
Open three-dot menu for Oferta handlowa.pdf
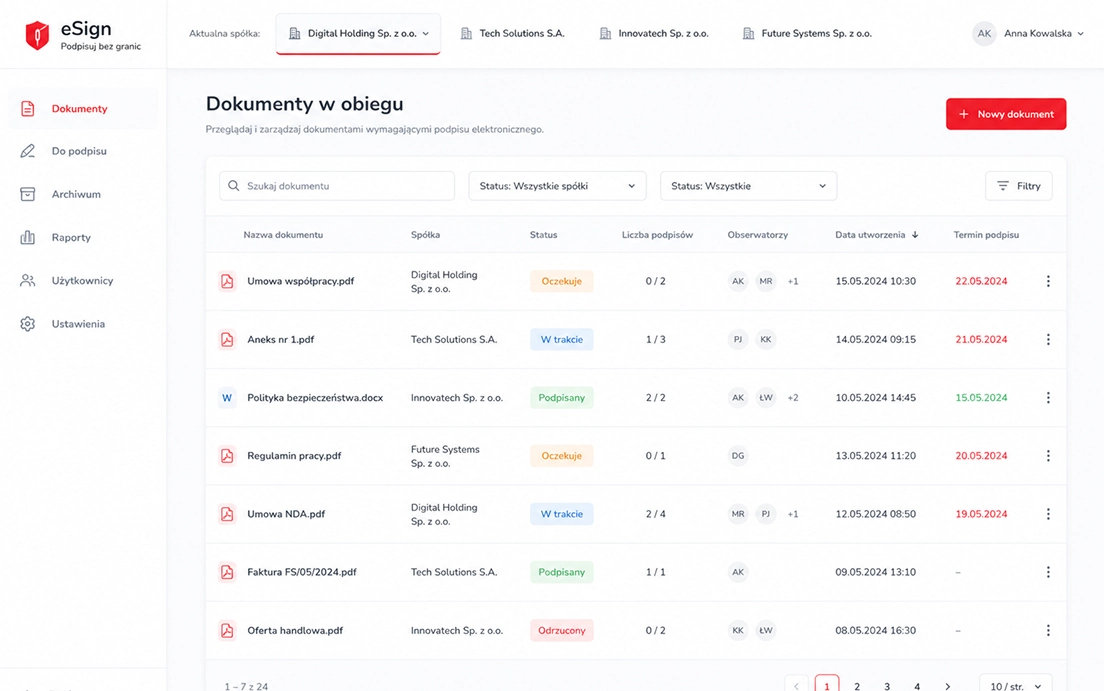click(x=1048, y=630)
